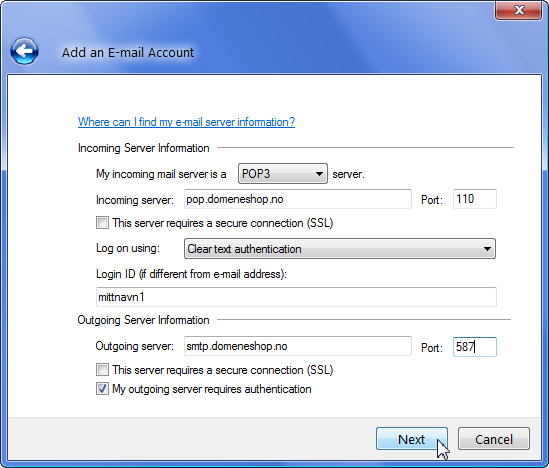The width and height of the screenshot is (549, 468).
Task: Enable SSL for the incoming server
Action: 102,223
